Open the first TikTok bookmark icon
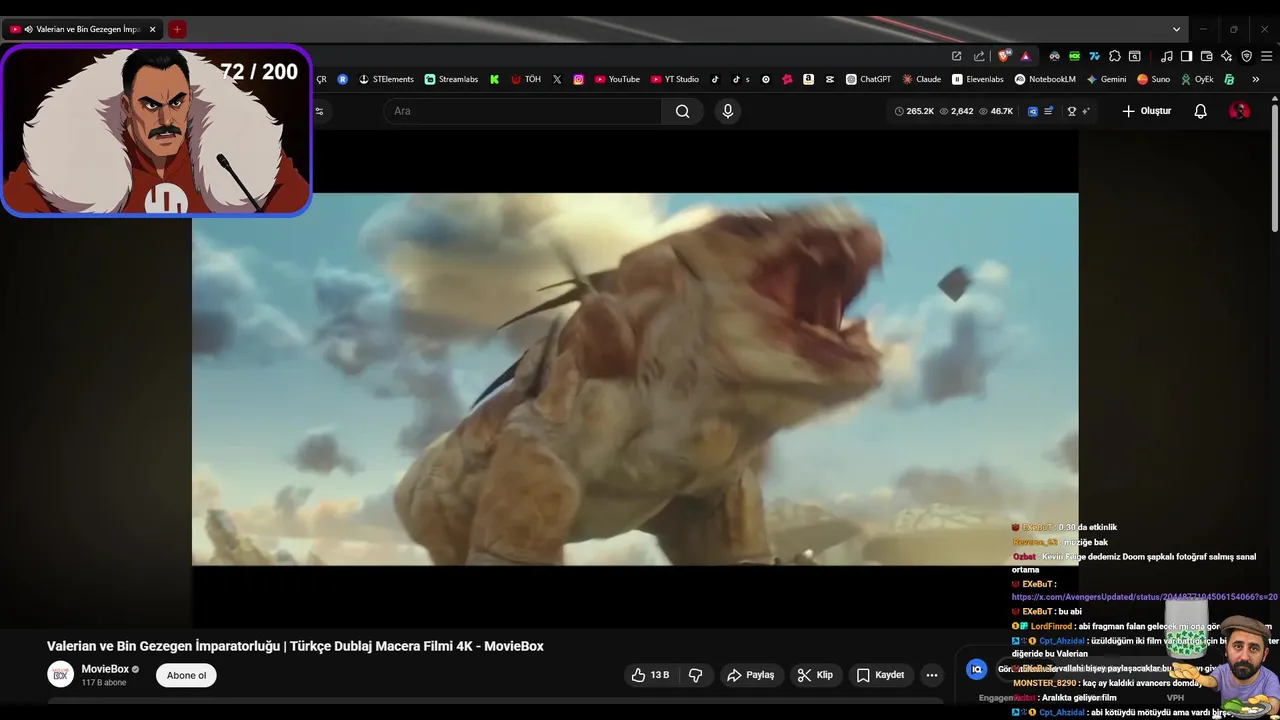 715,79
